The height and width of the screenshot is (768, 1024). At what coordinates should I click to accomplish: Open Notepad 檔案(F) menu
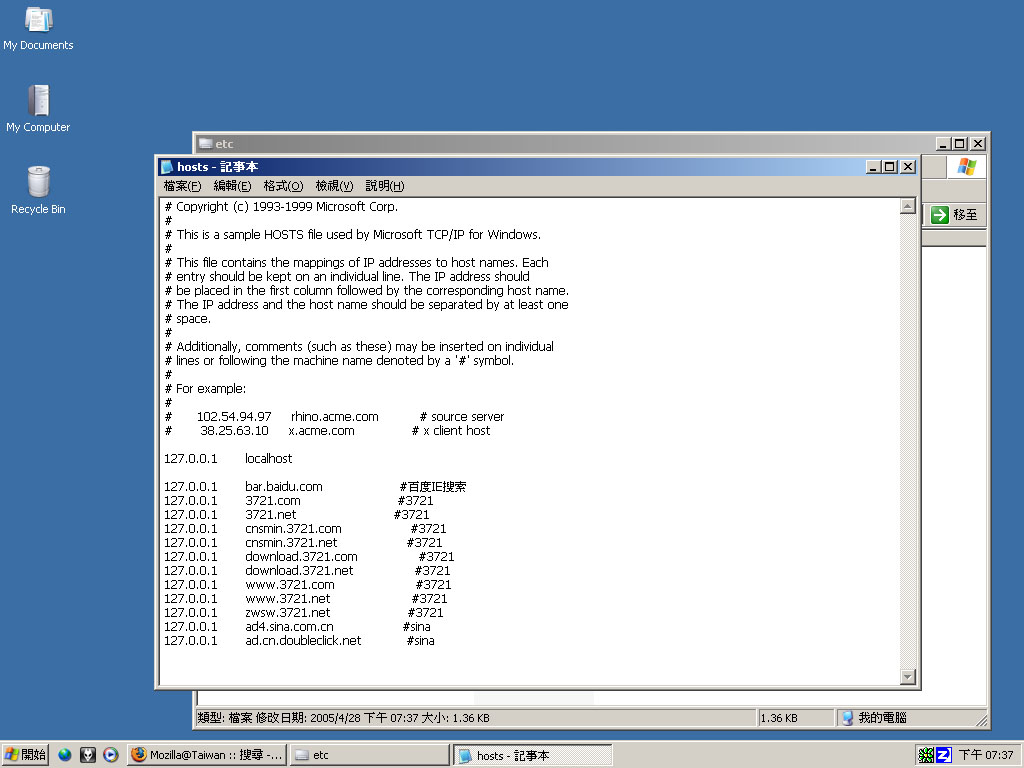tap(182, 186)
